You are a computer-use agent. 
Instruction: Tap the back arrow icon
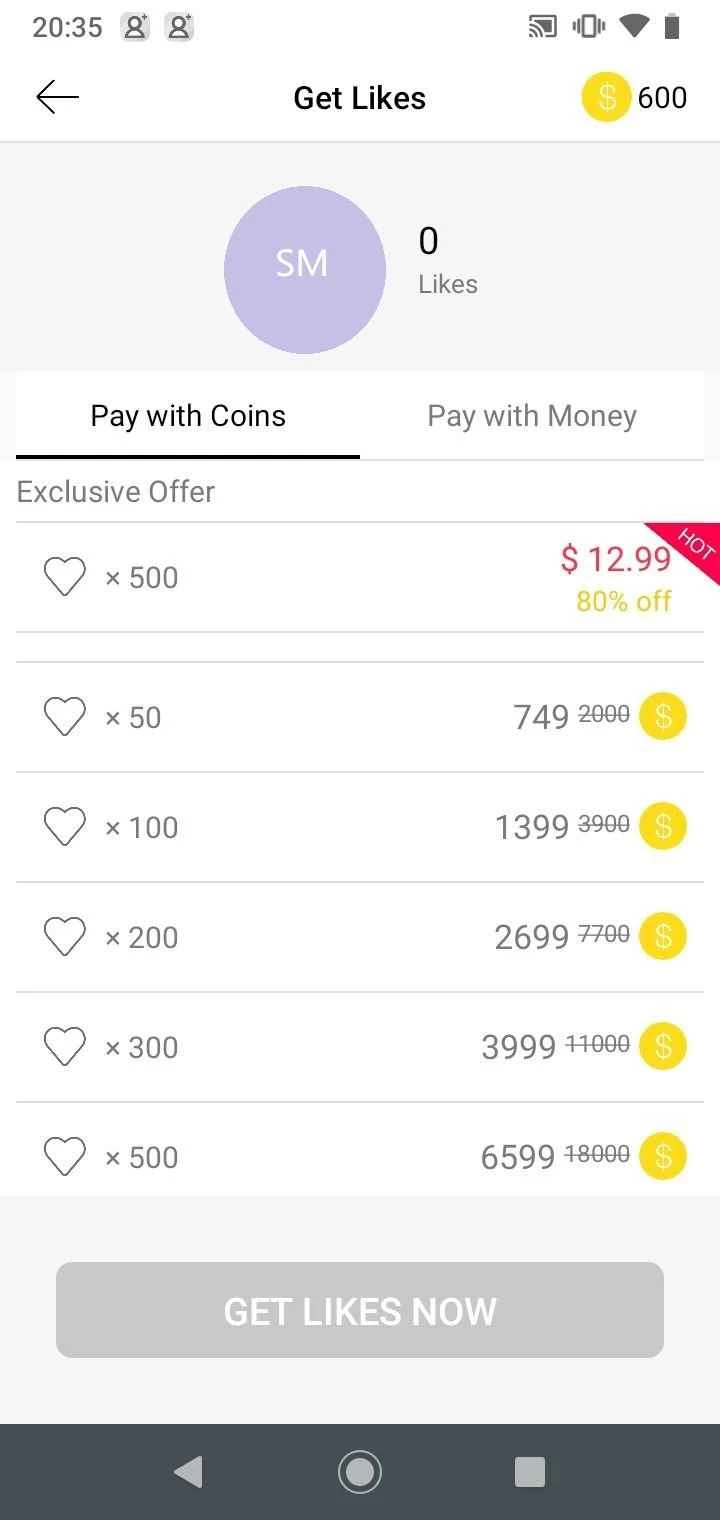pyautogui.click(x=57, y=97)
